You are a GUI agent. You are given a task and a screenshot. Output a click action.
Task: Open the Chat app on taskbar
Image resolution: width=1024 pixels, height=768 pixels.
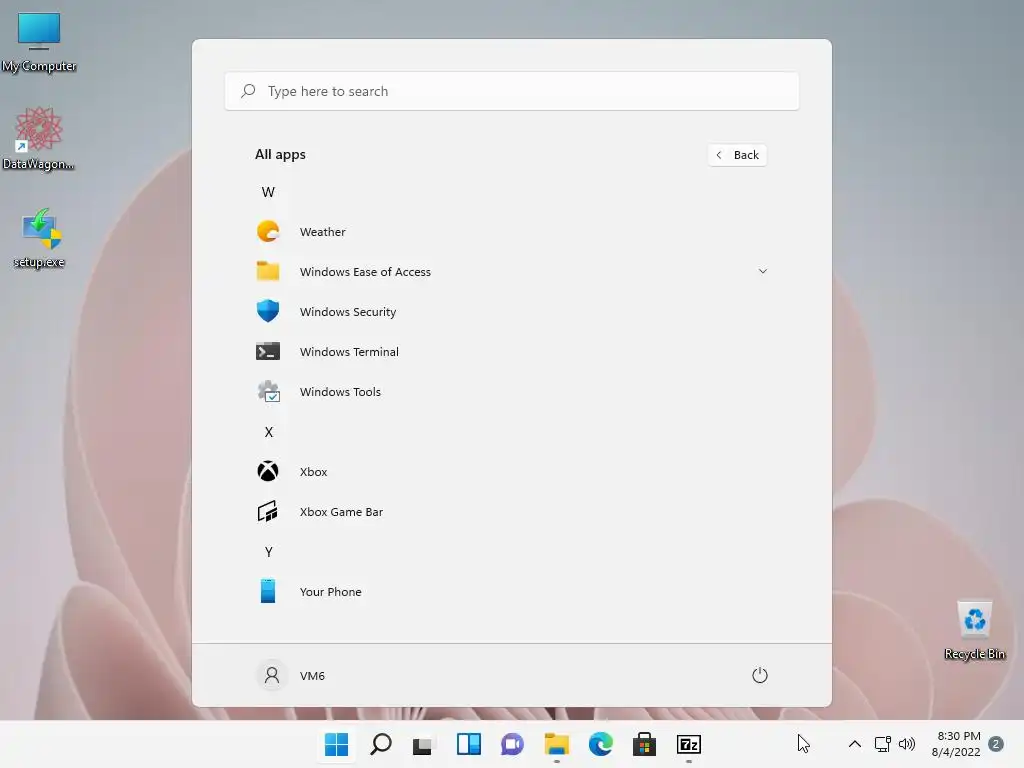coord(513,744)
